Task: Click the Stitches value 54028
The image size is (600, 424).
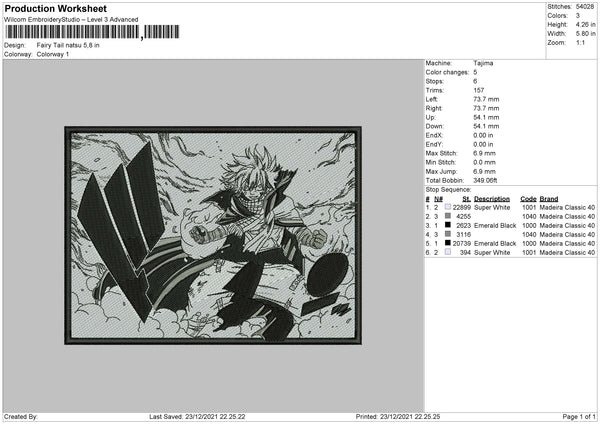Action: [x=585, y=7]
